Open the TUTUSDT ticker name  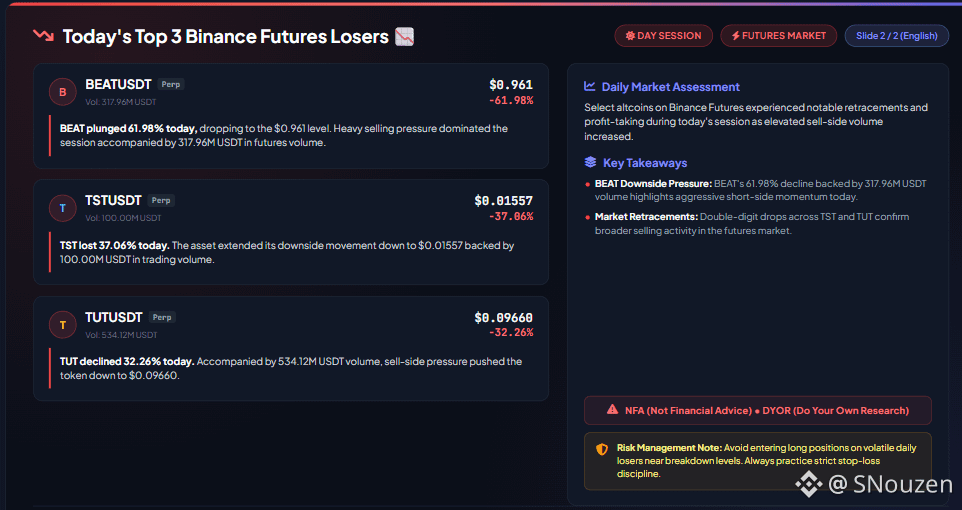[114, 317]
